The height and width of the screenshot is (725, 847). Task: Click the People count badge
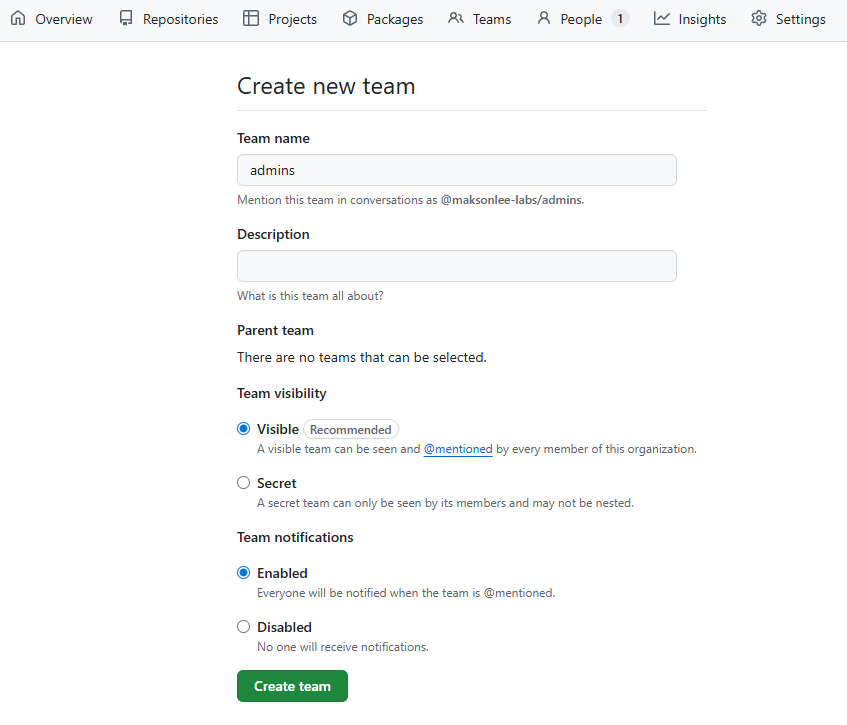[620, 19]
